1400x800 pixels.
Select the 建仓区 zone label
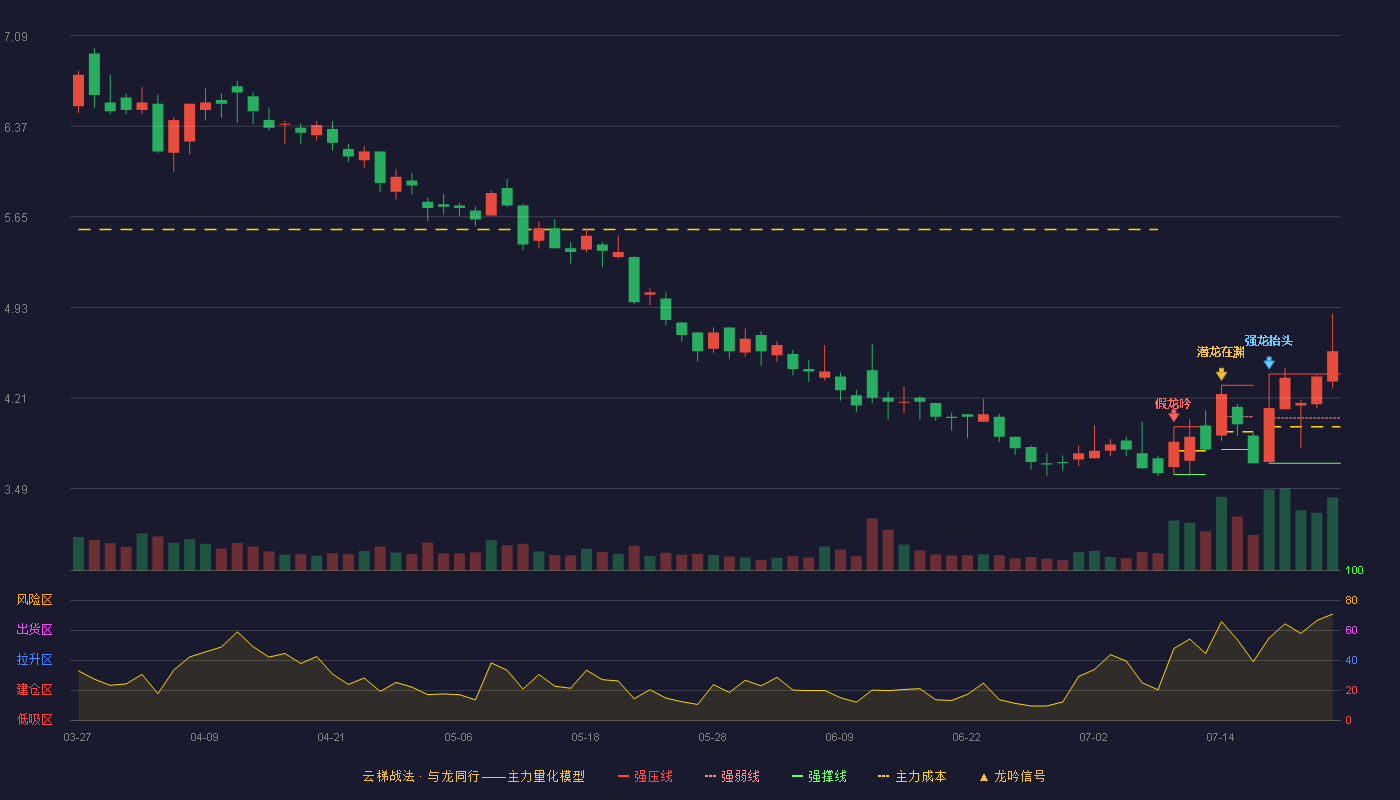point(34,690)
